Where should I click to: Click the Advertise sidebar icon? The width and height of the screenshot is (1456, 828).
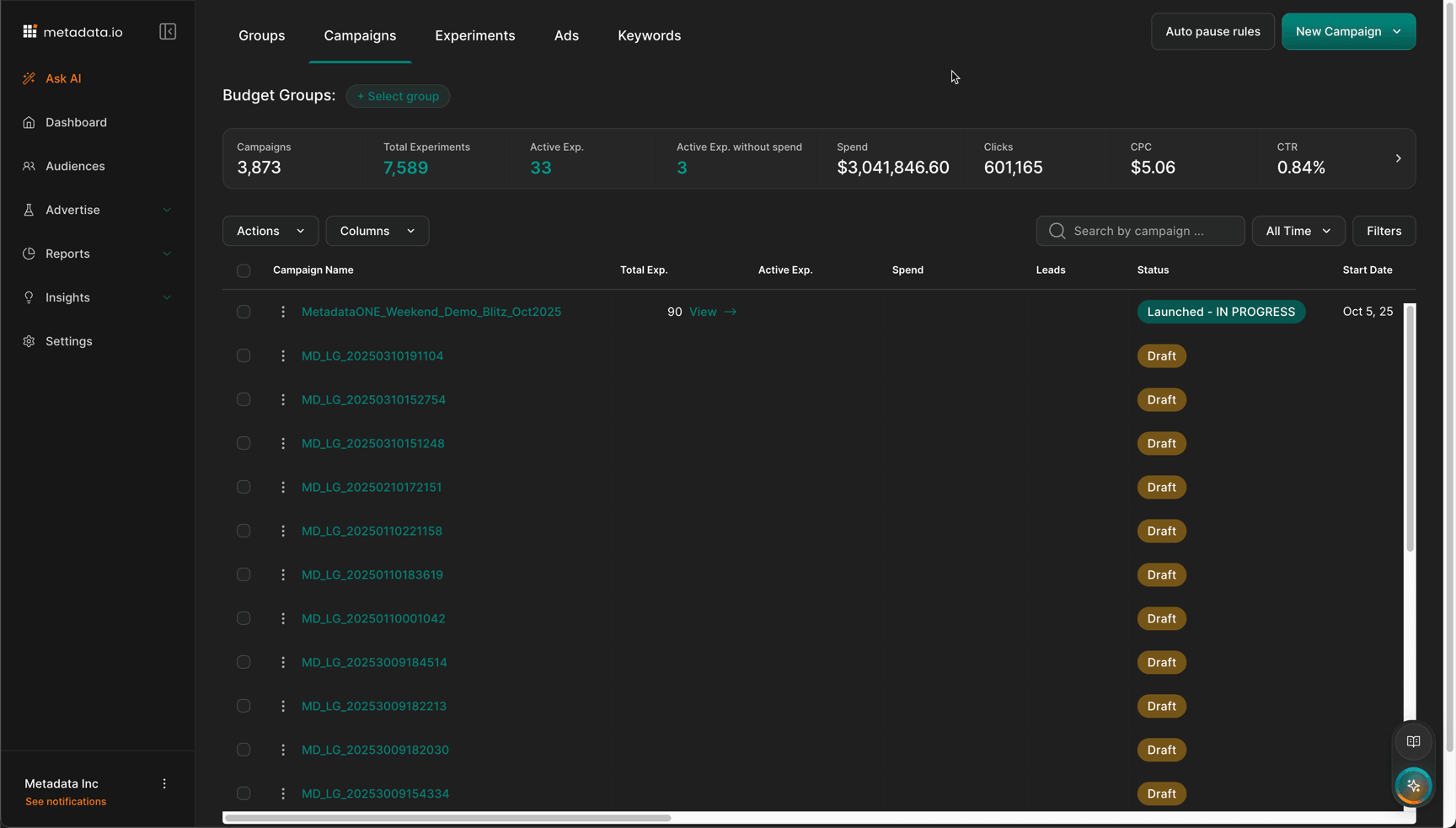(29, 210)
